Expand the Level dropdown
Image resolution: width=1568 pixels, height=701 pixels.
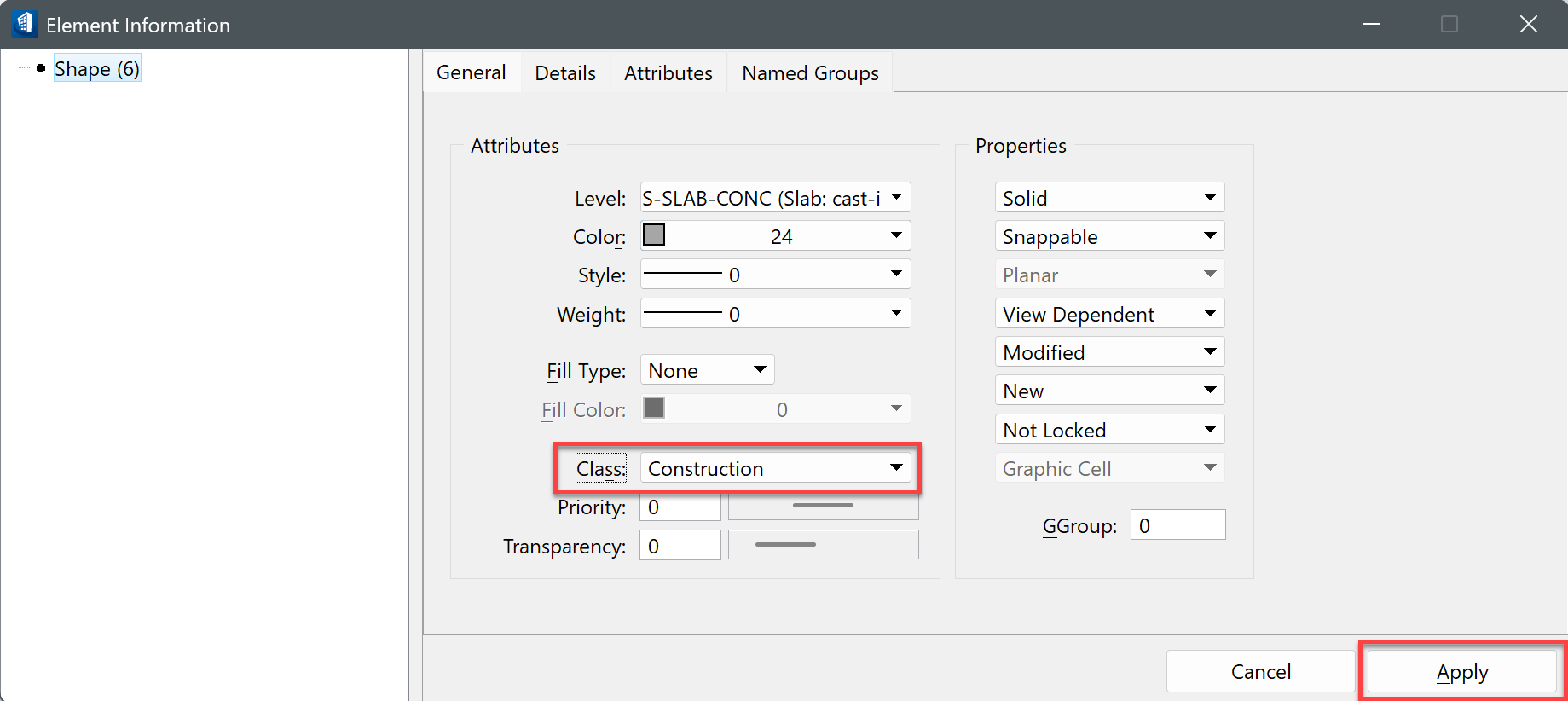pyautogui.click(x=896, y=198)
